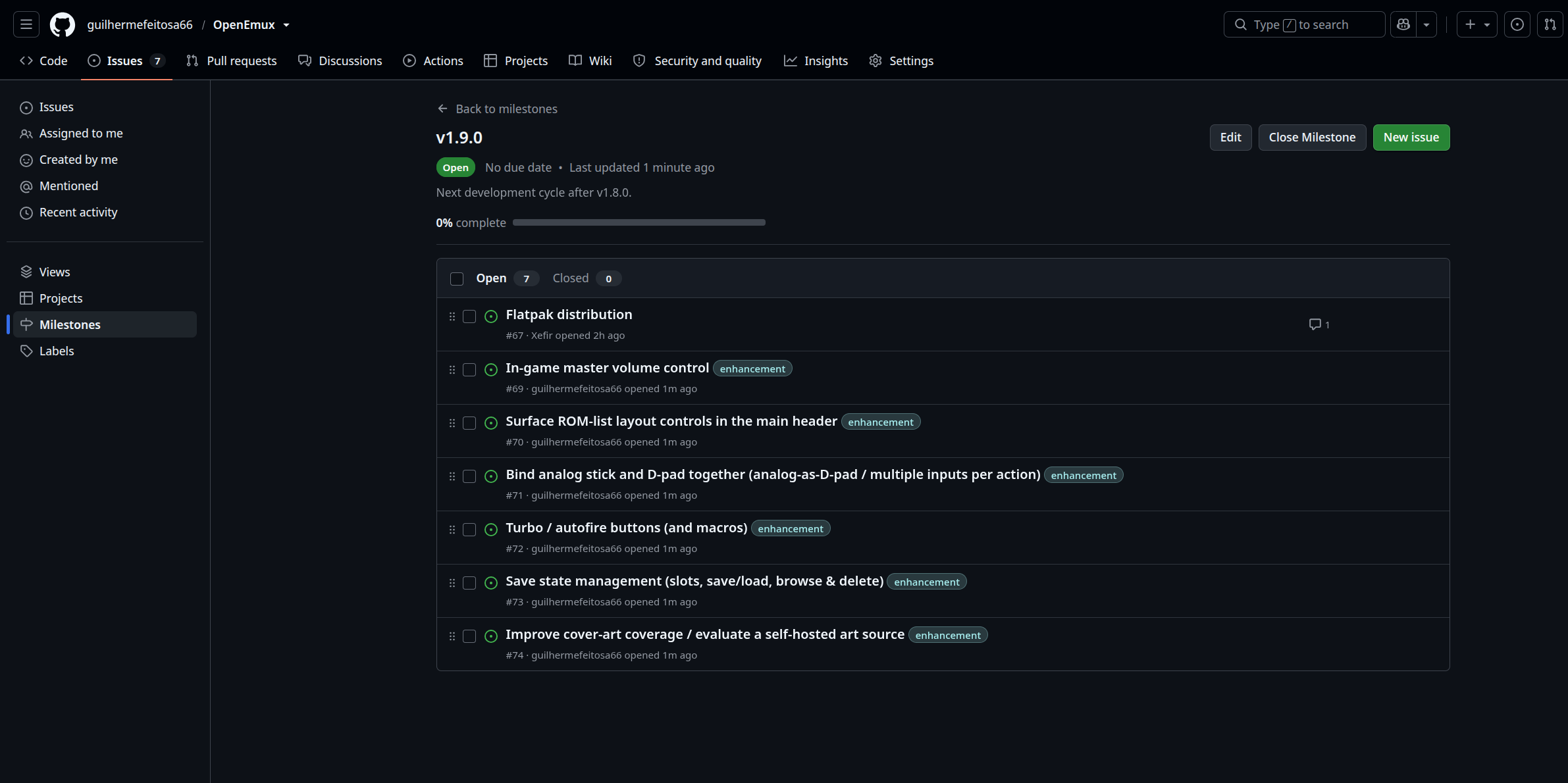Grab the drag handle of Flatpak distribution row
Image resolution: width=1568 pixels, height=783 pixels.
tap(452, 316)
